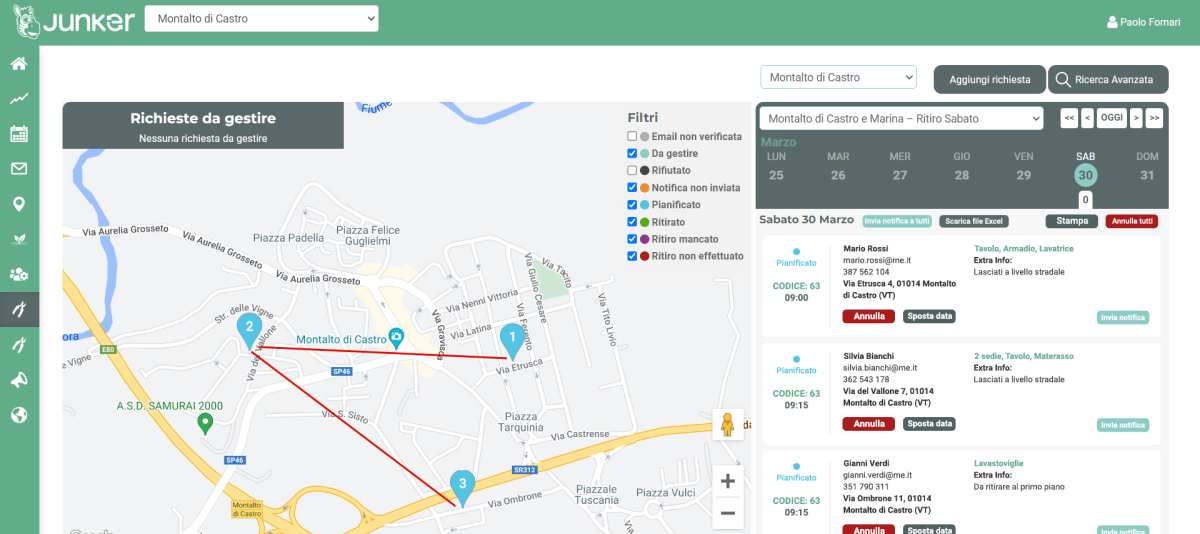
Task: Click the Montalto di Castro camera marker
Action: [396, 337]
